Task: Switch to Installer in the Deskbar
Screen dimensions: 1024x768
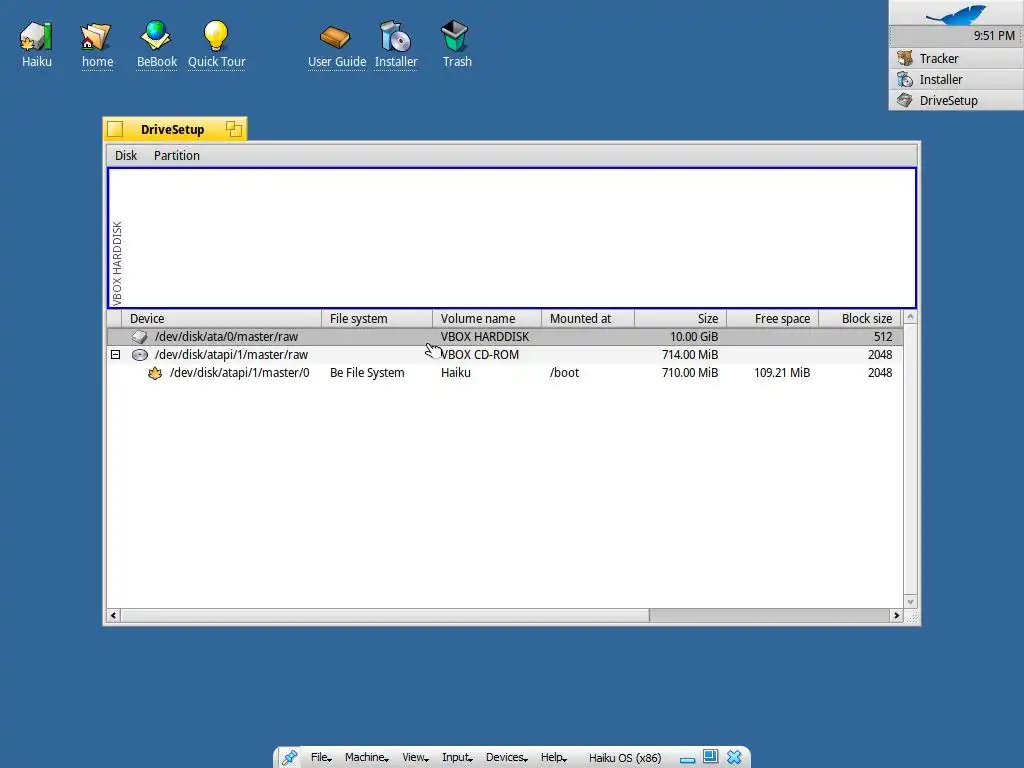Action: coord(956,79)
